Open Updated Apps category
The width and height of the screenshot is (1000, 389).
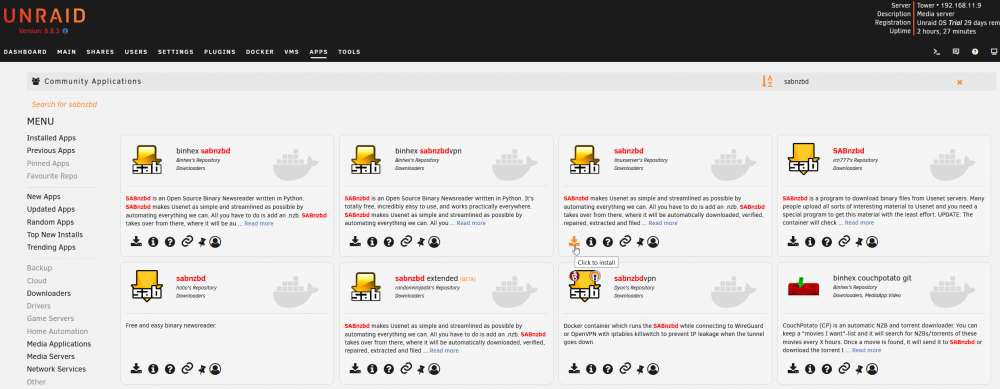tap(51, 209)
